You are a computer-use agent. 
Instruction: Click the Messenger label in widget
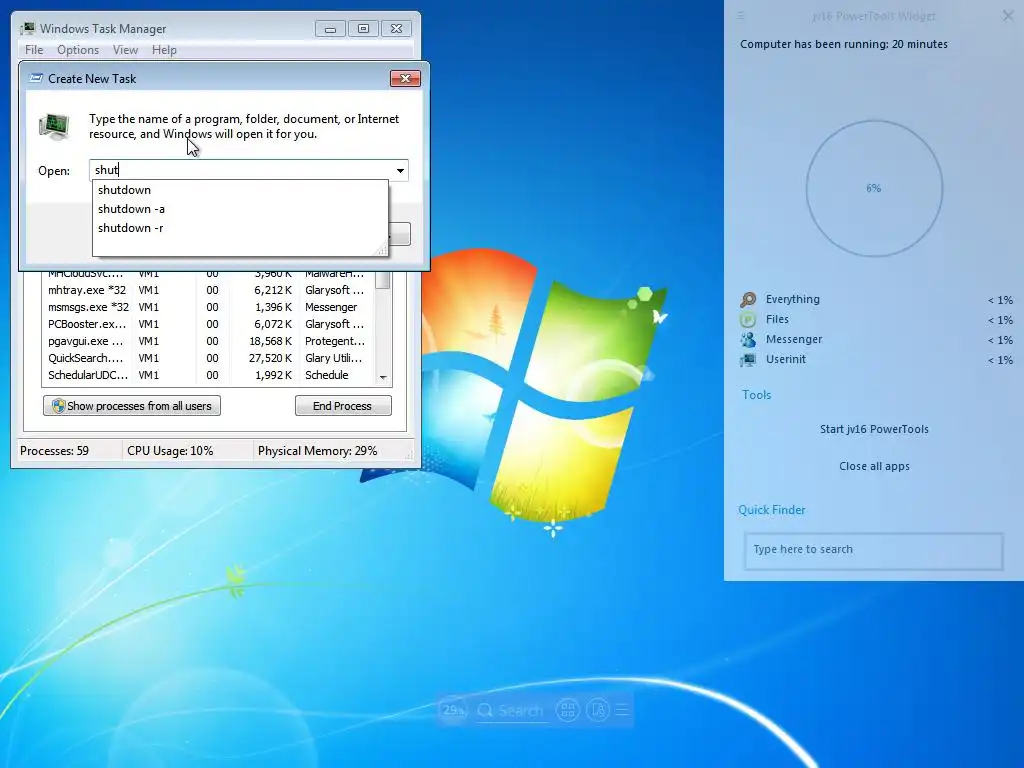(x=793, y=339)
